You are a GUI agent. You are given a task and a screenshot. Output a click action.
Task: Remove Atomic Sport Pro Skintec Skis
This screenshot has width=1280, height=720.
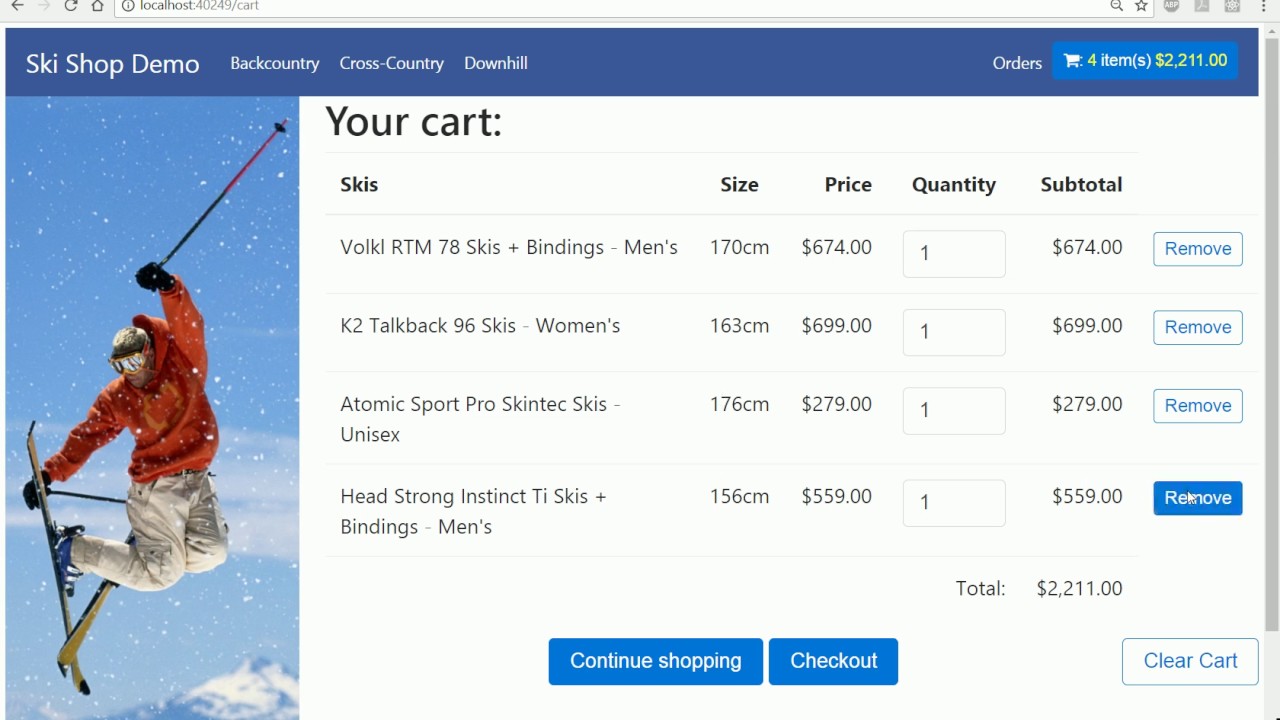[x=1198, y=406]
